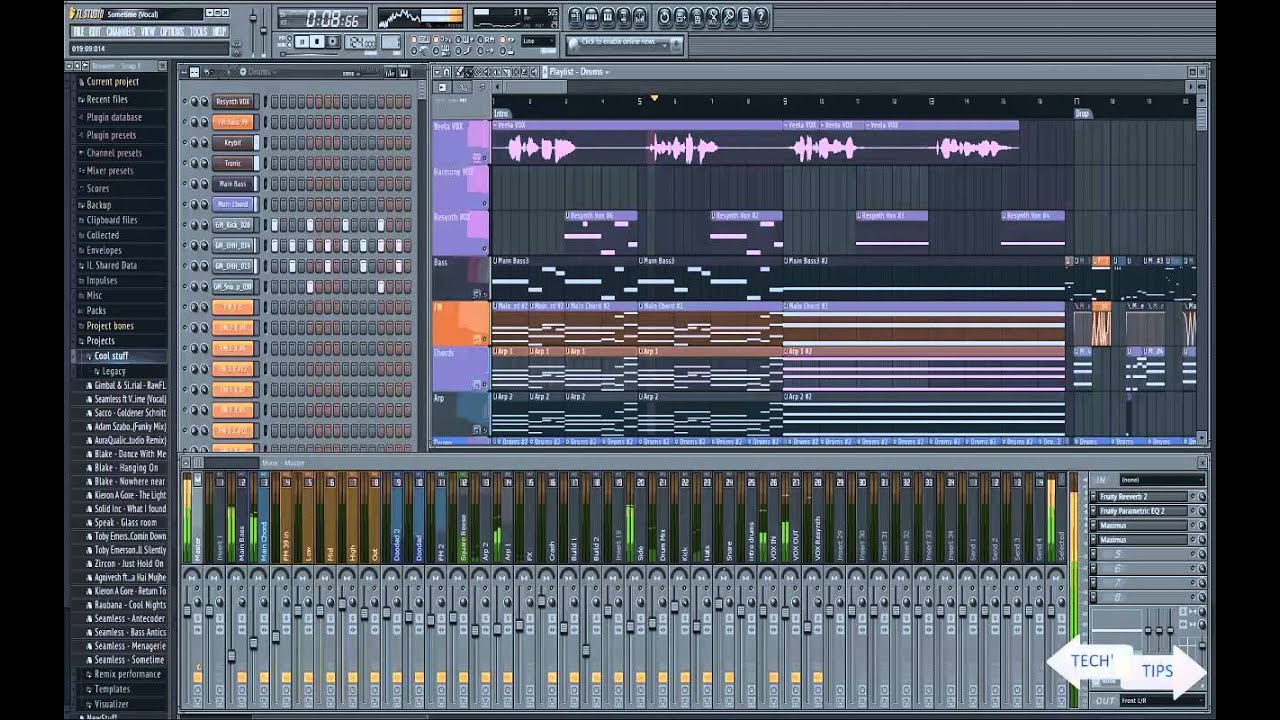This screenshot has height=720, width=1280.
Task: Turn the Fruity Reeverb 2 mix knob
Action: [x=1202, y=497]
